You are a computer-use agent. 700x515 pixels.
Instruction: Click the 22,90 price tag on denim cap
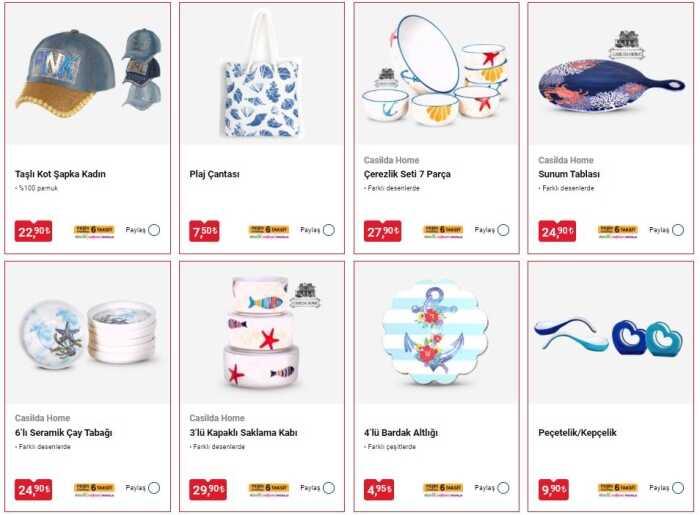33,231
